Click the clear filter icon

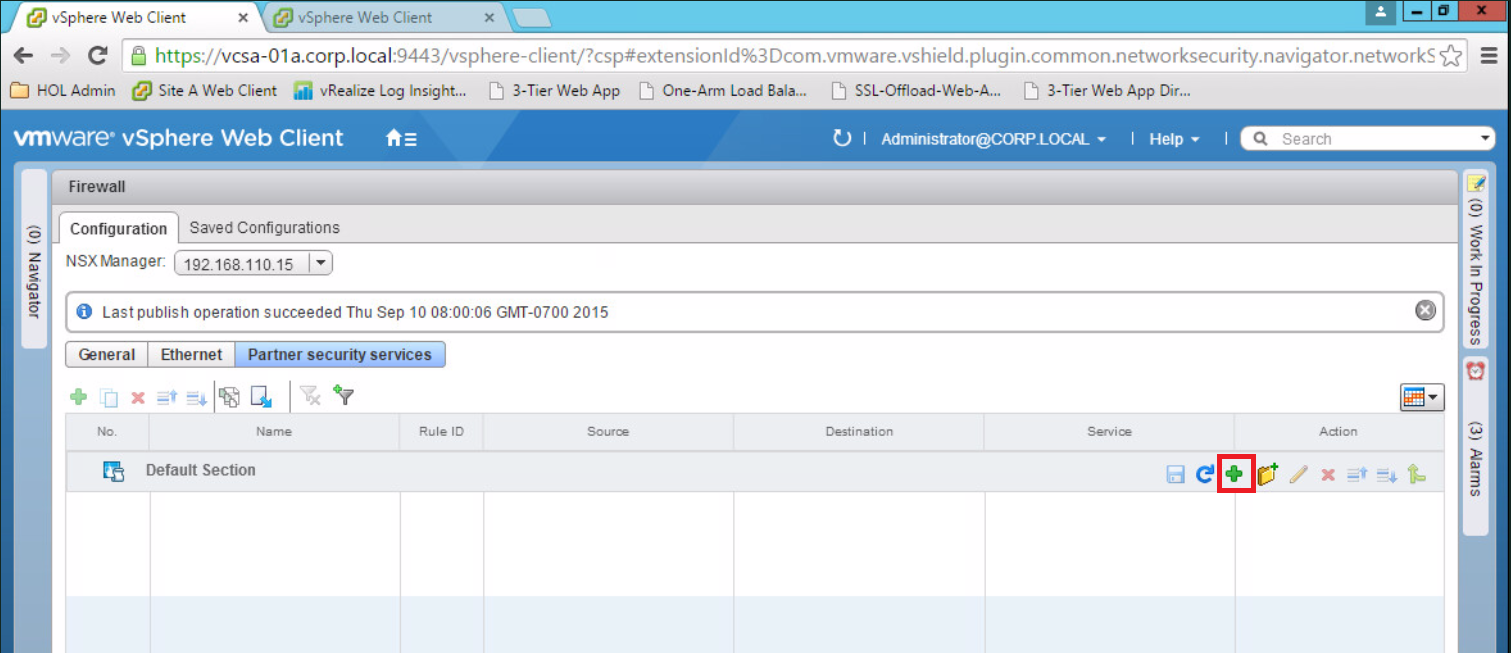pyautogui.click(x=311, y=396)
